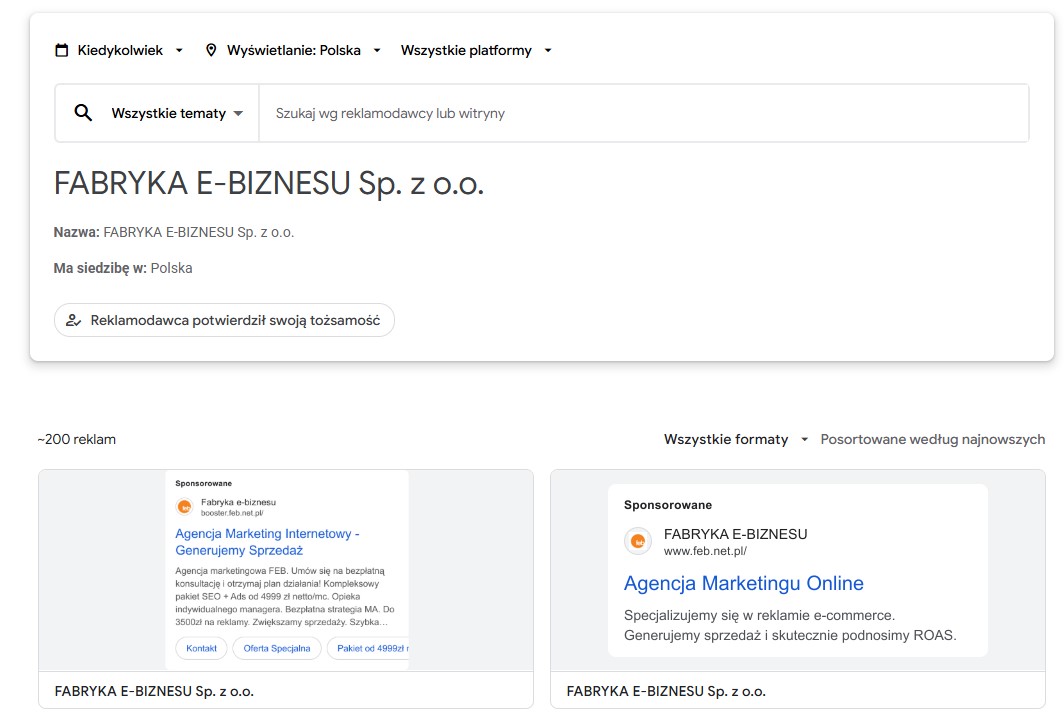Screen dimensions: 1064x717
Task: Click the booster.feb.net.pl URL text
Action: [x=232, y=513]
